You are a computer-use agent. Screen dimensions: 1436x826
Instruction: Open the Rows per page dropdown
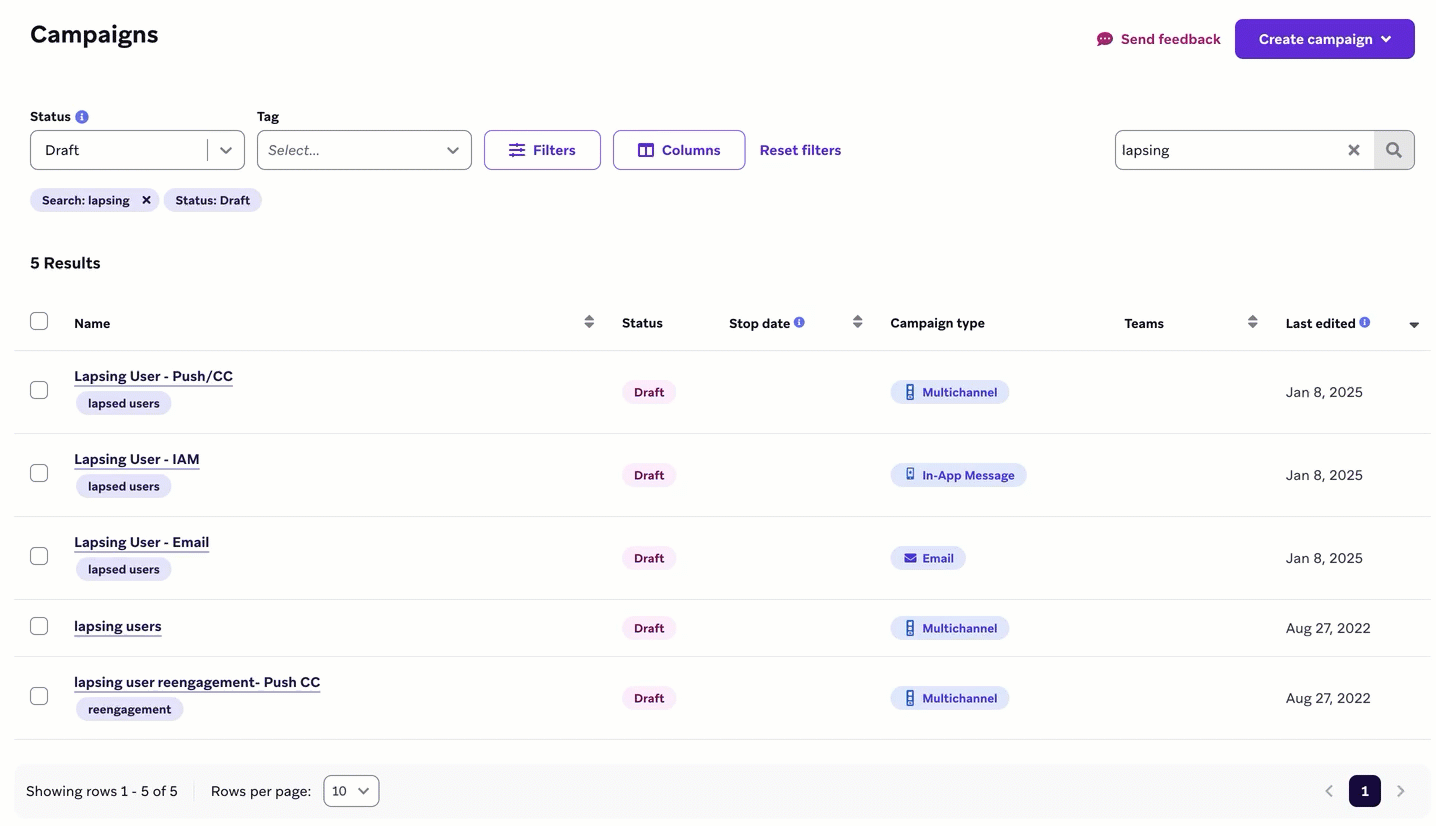point(351,791)
